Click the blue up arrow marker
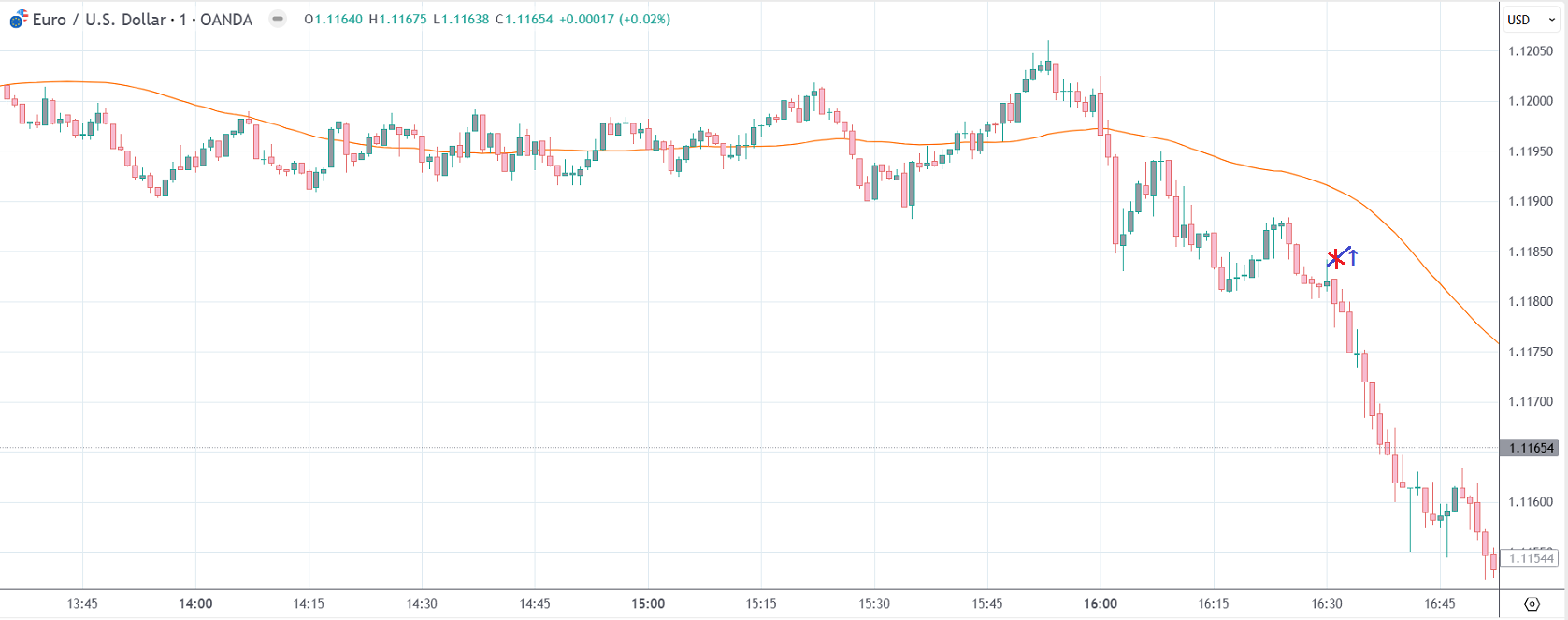This screenshot has width=1568, height=620. point(1352,256)
